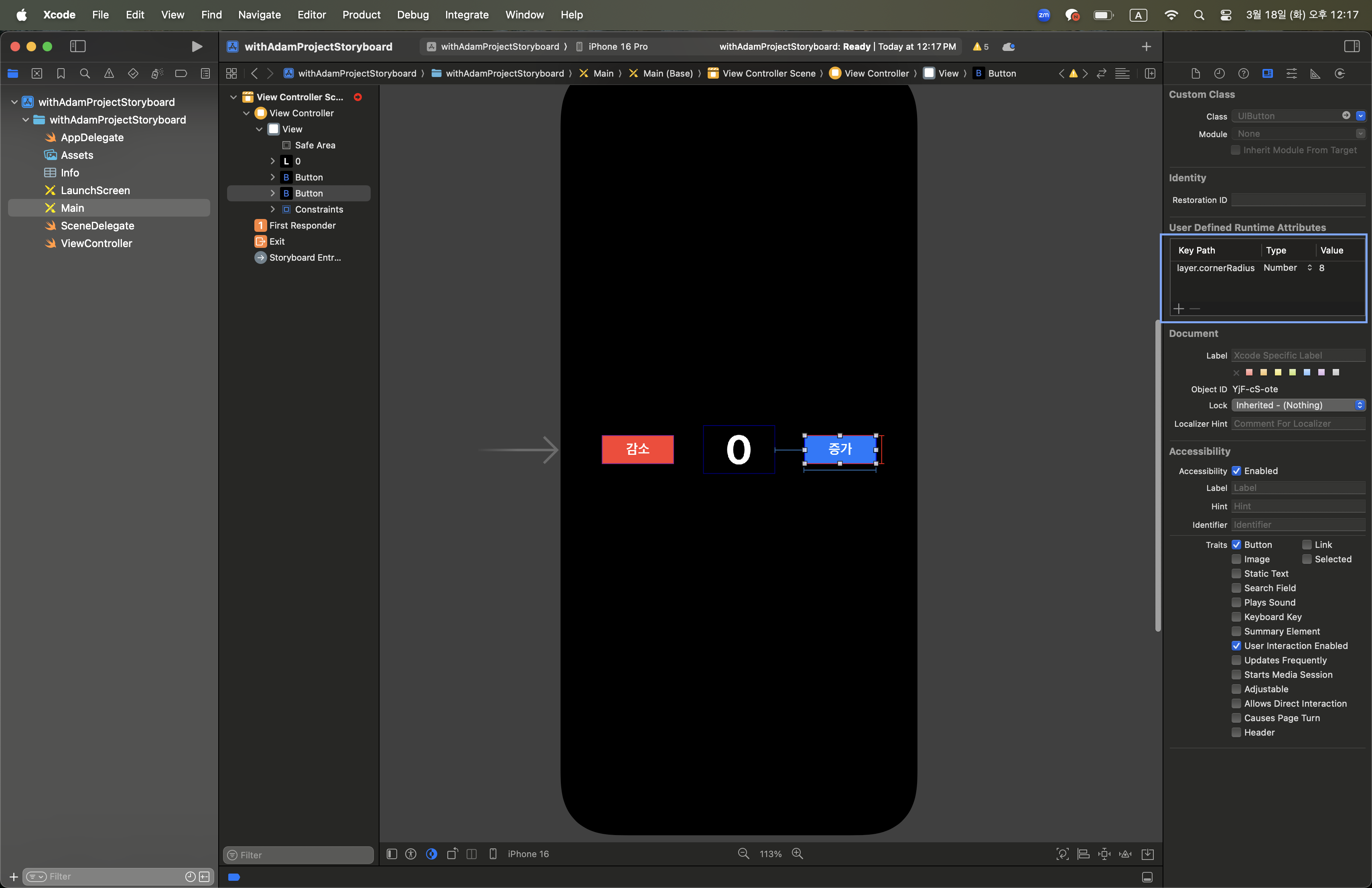This screenshot has width=1372, height=888.
Task: Hide the navigator sidebar panel
Action: point(78,47)
